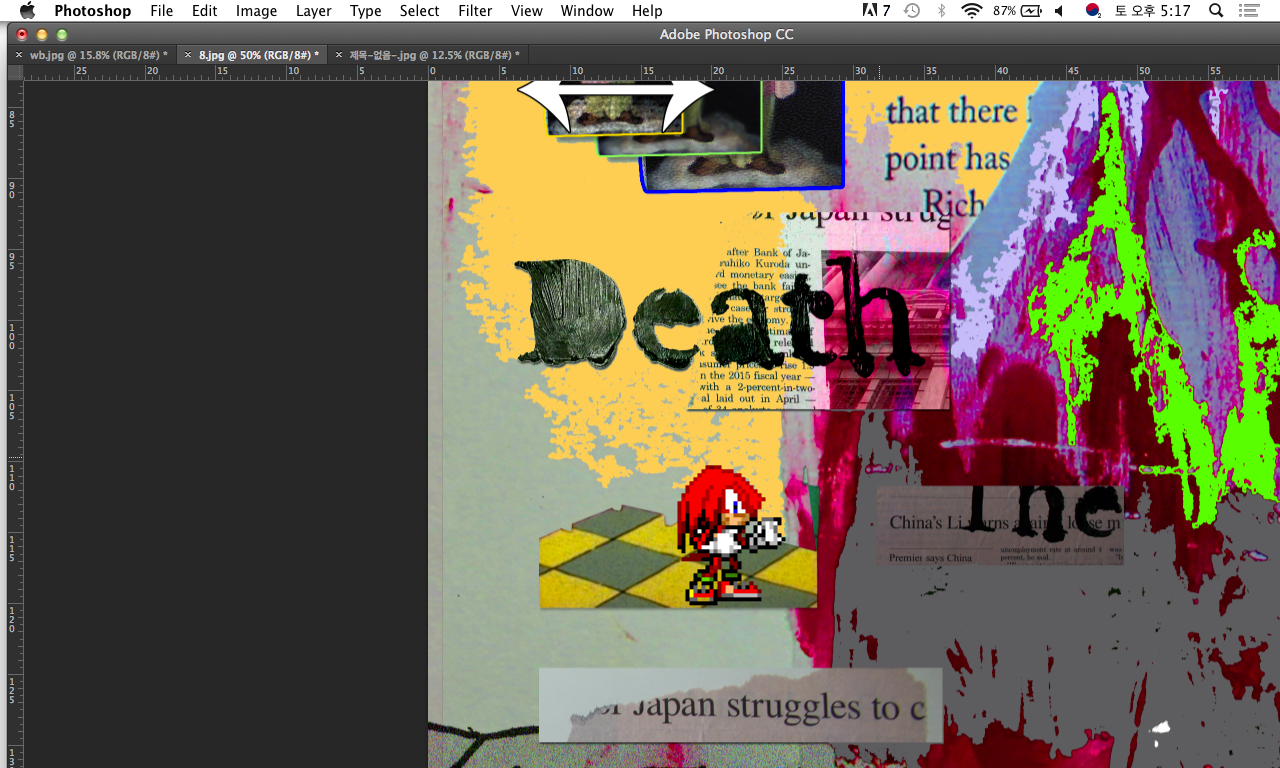This screenshot has width=1280, height=768.
Task: Close the 제목-없음-.jpg document tab
Action: click(338, 55)
